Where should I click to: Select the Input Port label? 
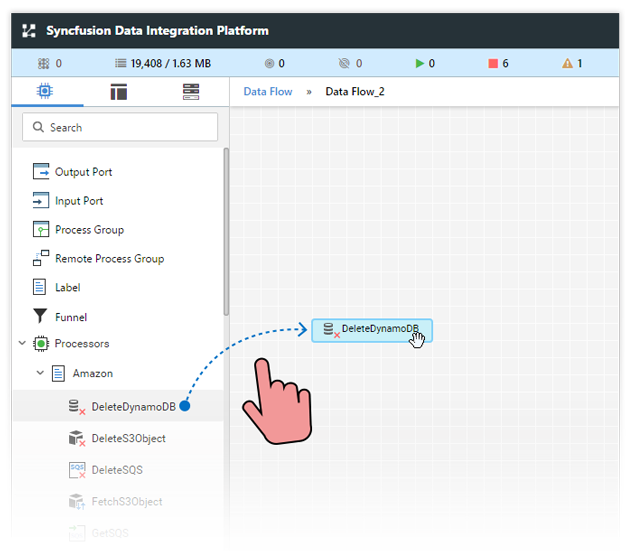pyautogui.click(x=79, y=201)
